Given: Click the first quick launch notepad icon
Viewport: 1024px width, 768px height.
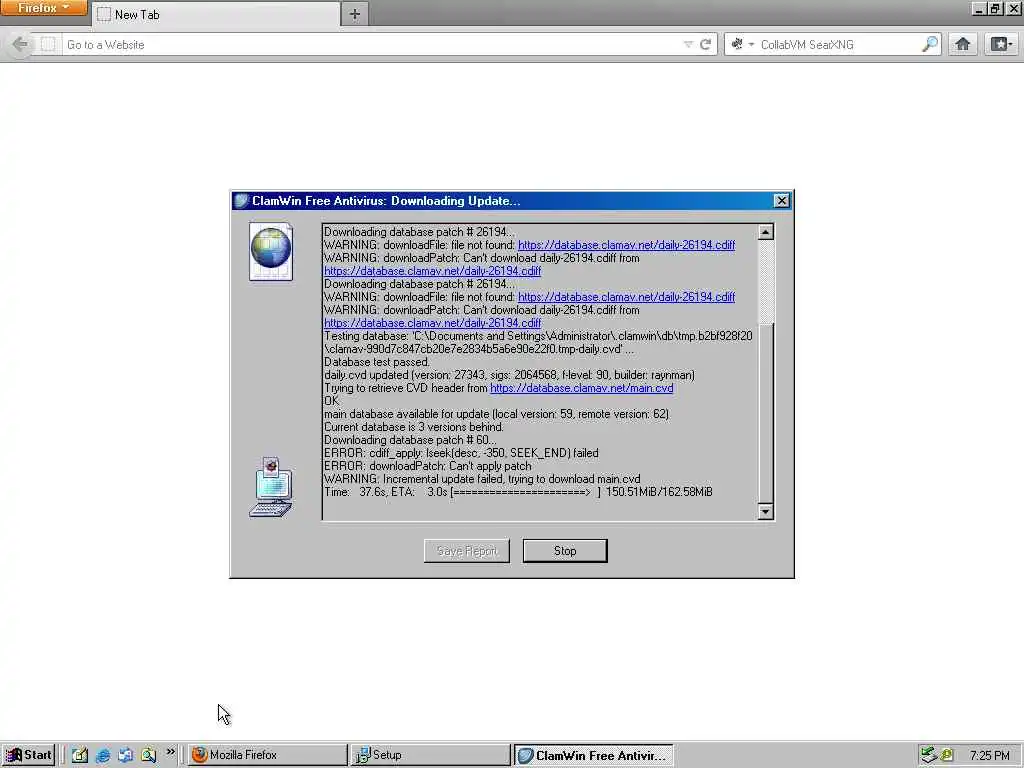Looking at the screenshot, I should (x=80, y=755).
